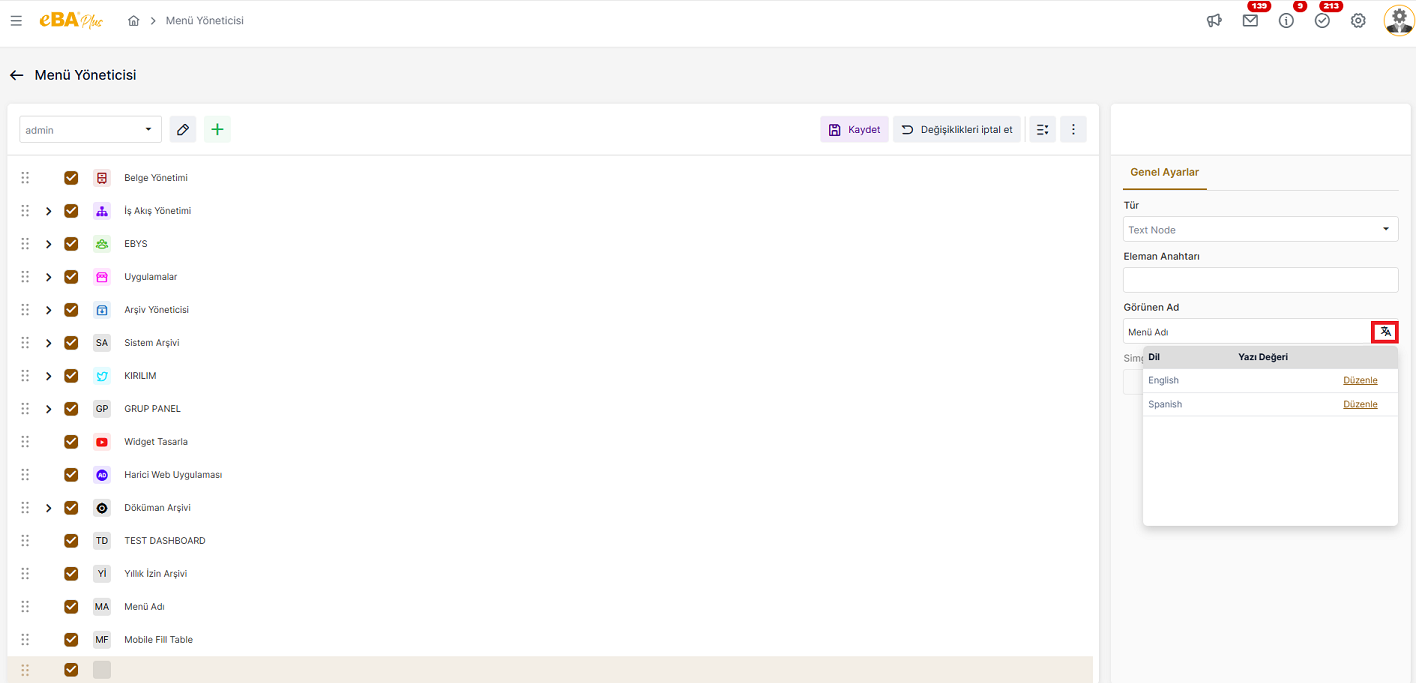Expand the İş Akış Yönetimi node
1416x683 pixels.
tap(48, 211)
